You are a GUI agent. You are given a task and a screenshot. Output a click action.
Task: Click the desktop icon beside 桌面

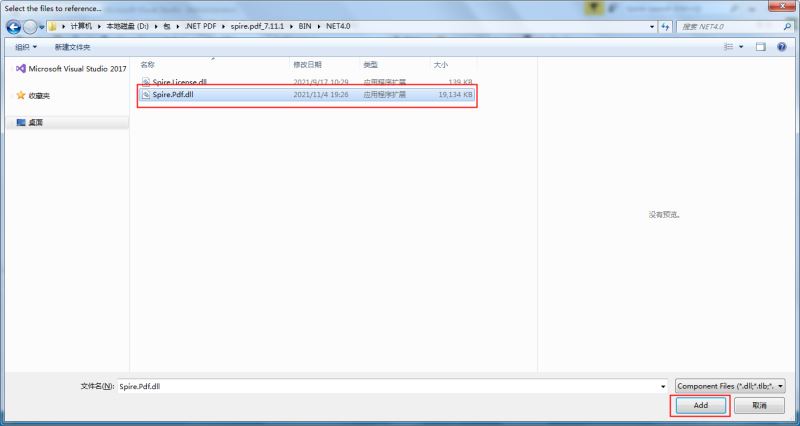coord(21,122)
